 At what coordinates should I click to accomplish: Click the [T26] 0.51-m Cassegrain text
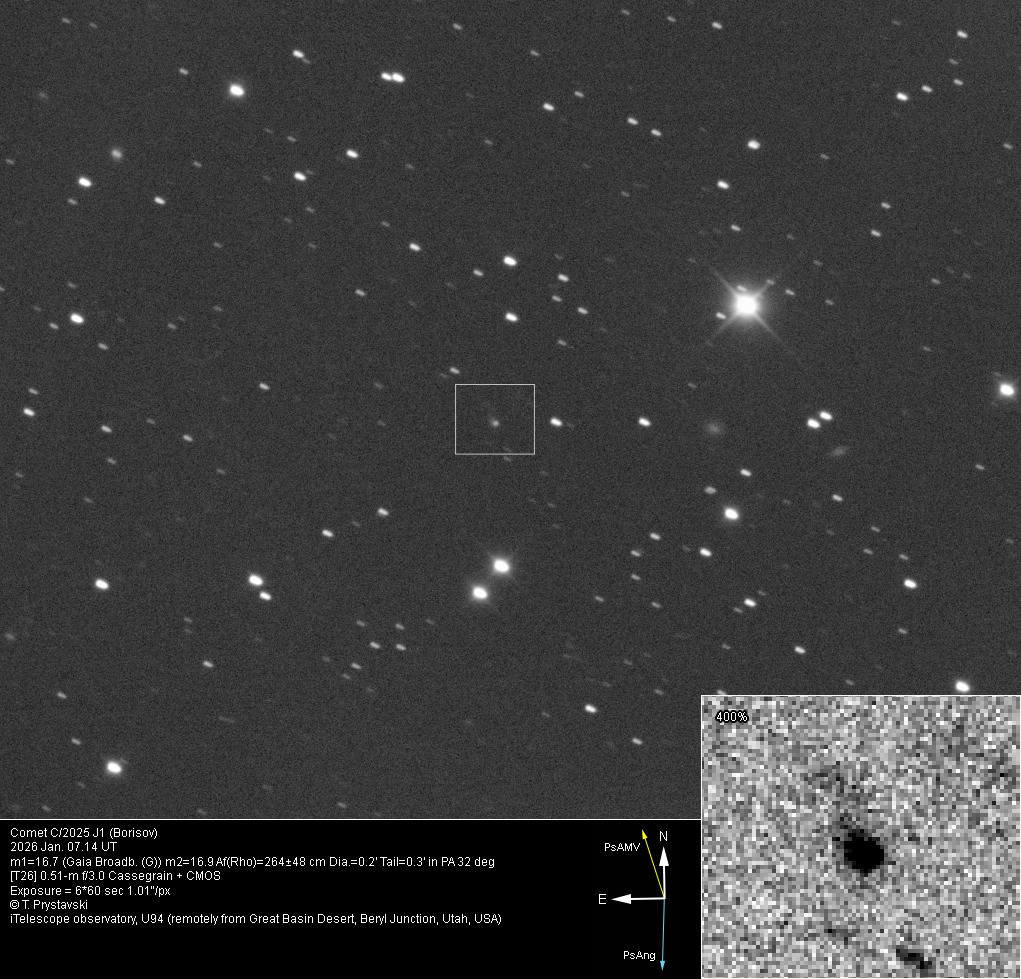click(x=115, y=875)
